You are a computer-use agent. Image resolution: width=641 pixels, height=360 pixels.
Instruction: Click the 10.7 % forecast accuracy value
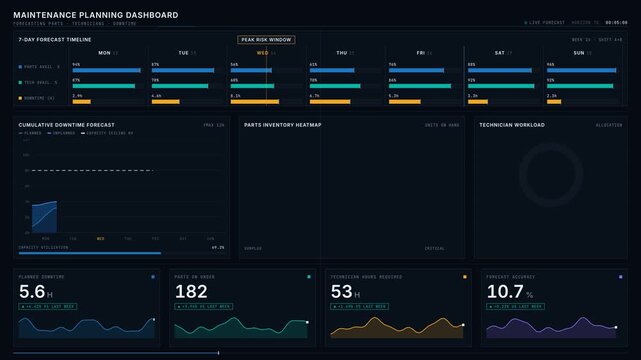point(510,292)
